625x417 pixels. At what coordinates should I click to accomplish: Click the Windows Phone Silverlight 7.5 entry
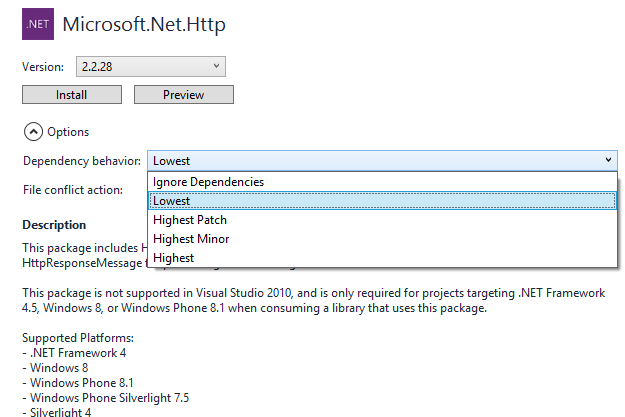[106, 398]
